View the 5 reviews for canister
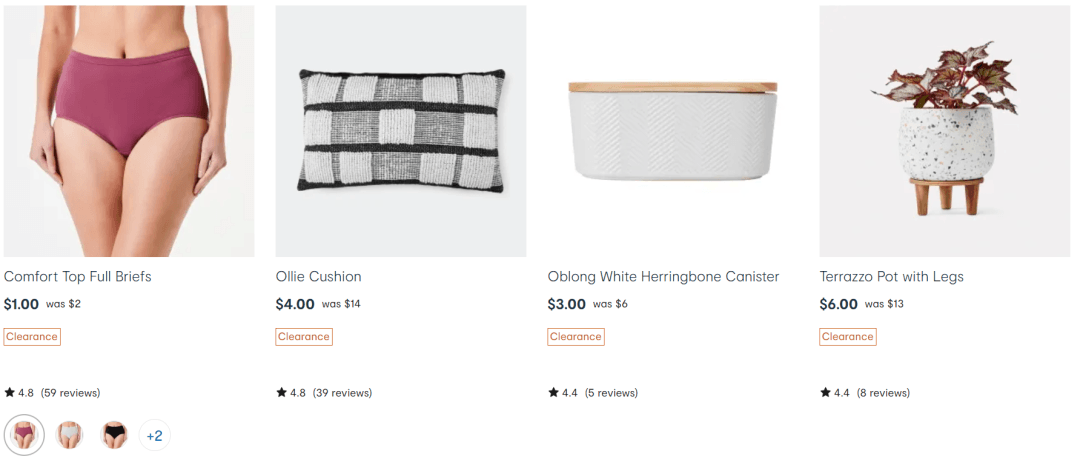The height and width of the screenshot is (465, 1080). (612, 393)
